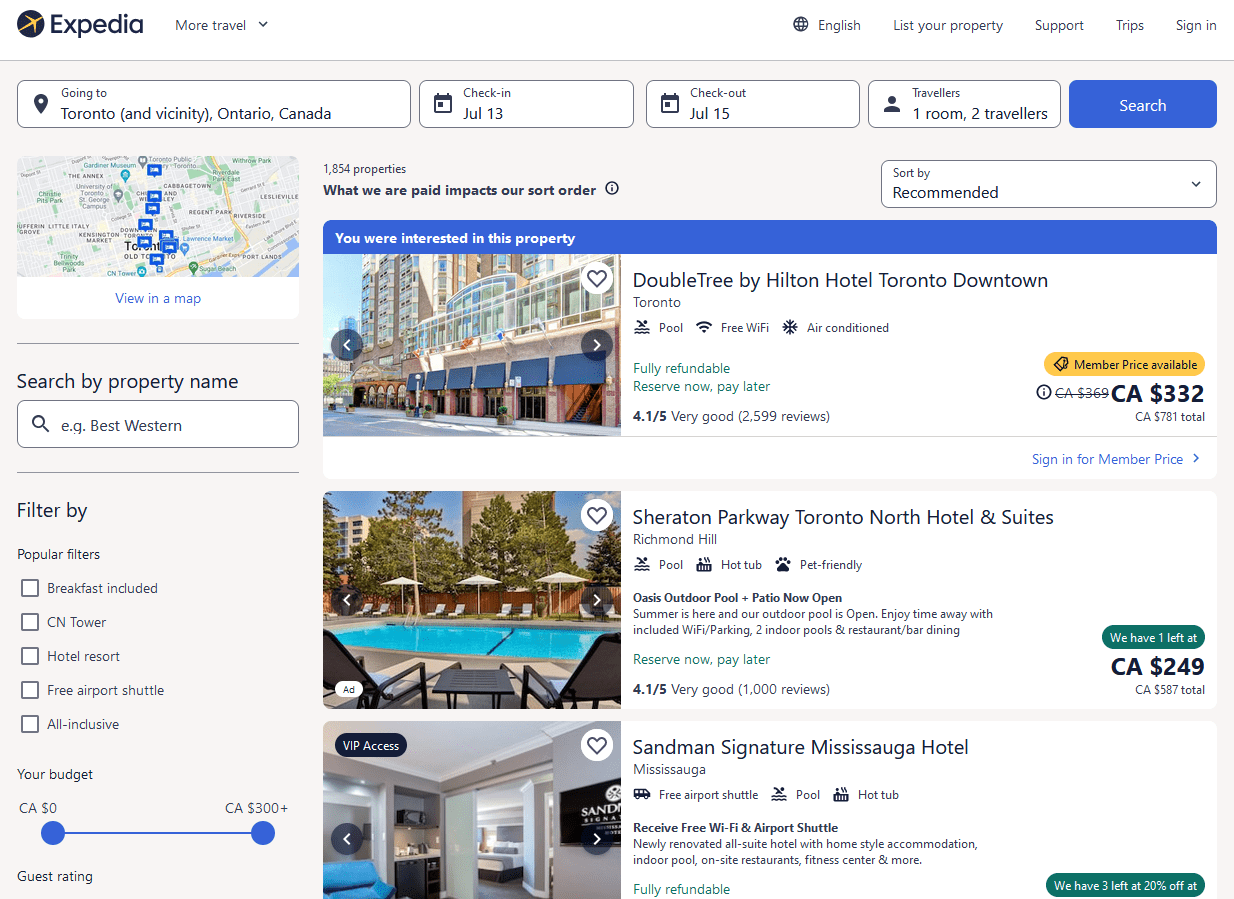Open the Check-in date picker

click(x=526, y=104)
